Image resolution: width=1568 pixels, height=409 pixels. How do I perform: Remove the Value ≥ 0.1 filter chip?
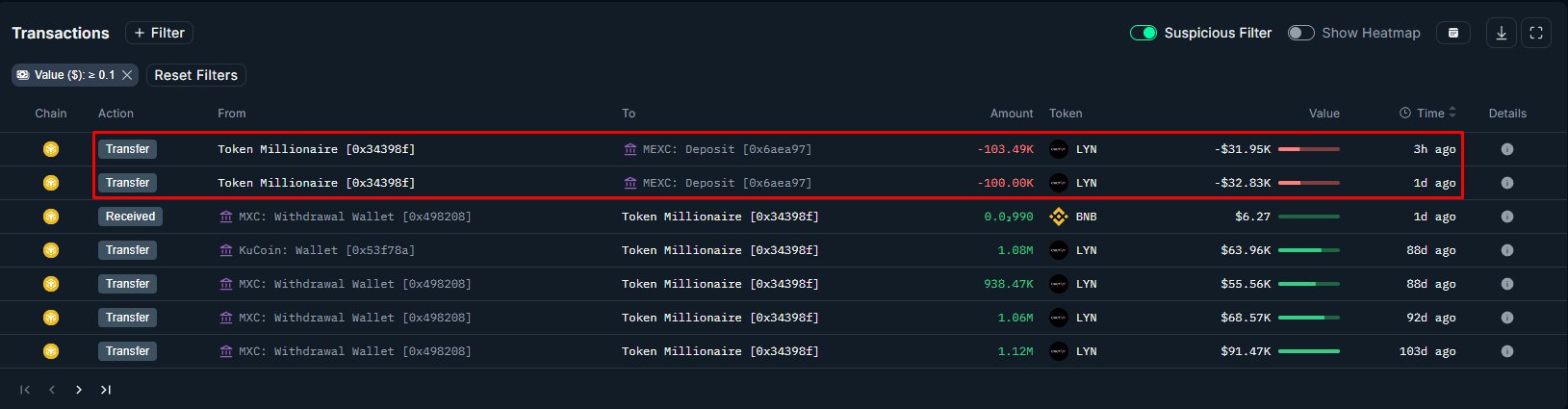127,75
